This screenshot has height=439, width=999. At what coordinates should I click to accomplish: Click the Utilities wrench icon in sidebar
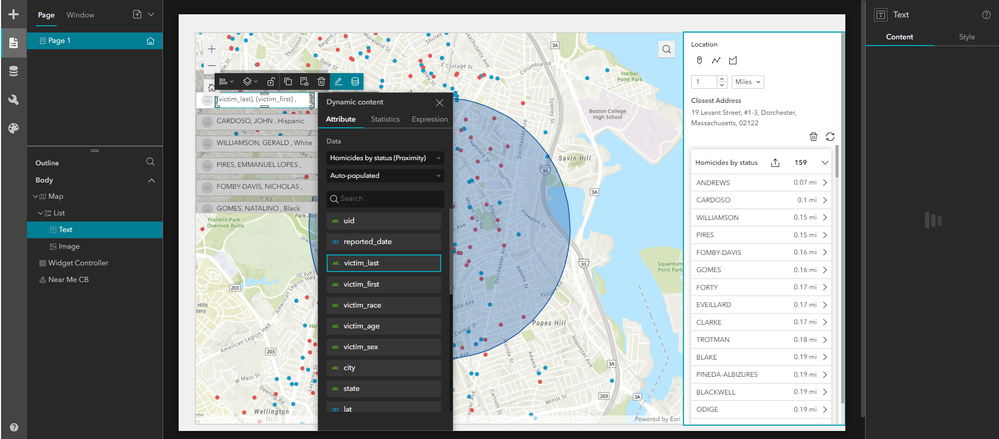[13, 100]
